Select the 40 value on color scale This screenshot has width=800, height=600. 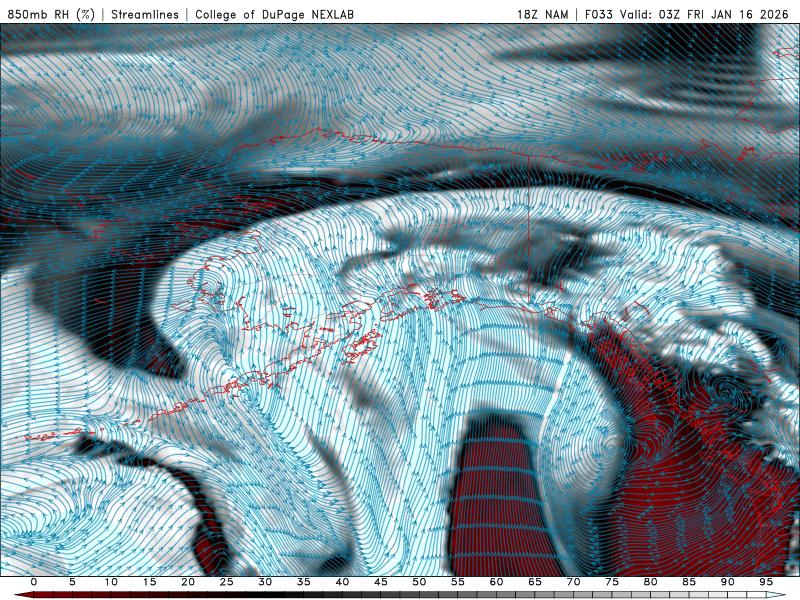tap(342, 582)
